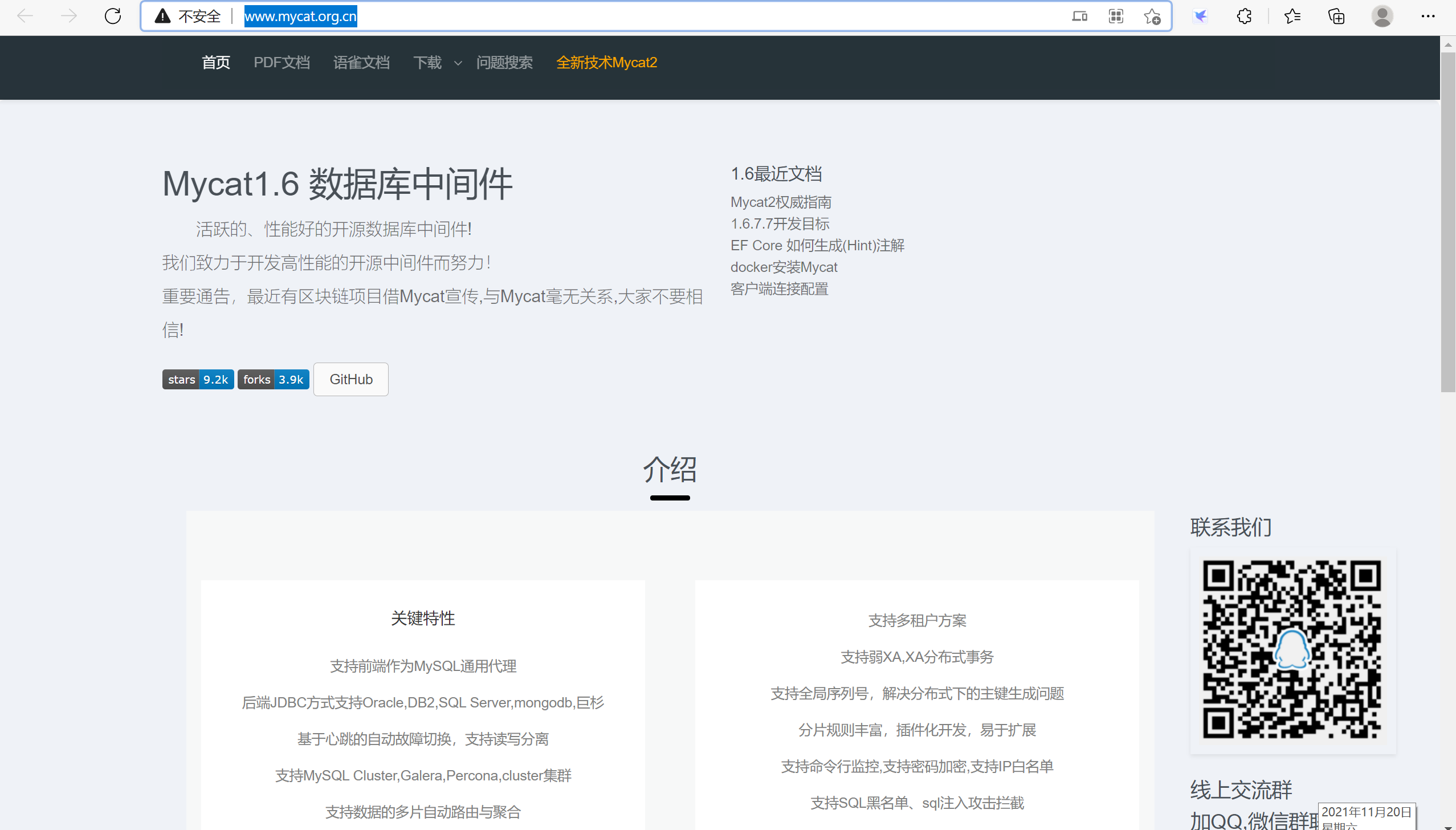Expand the 下载 dropdown chevron

(458, 63)
